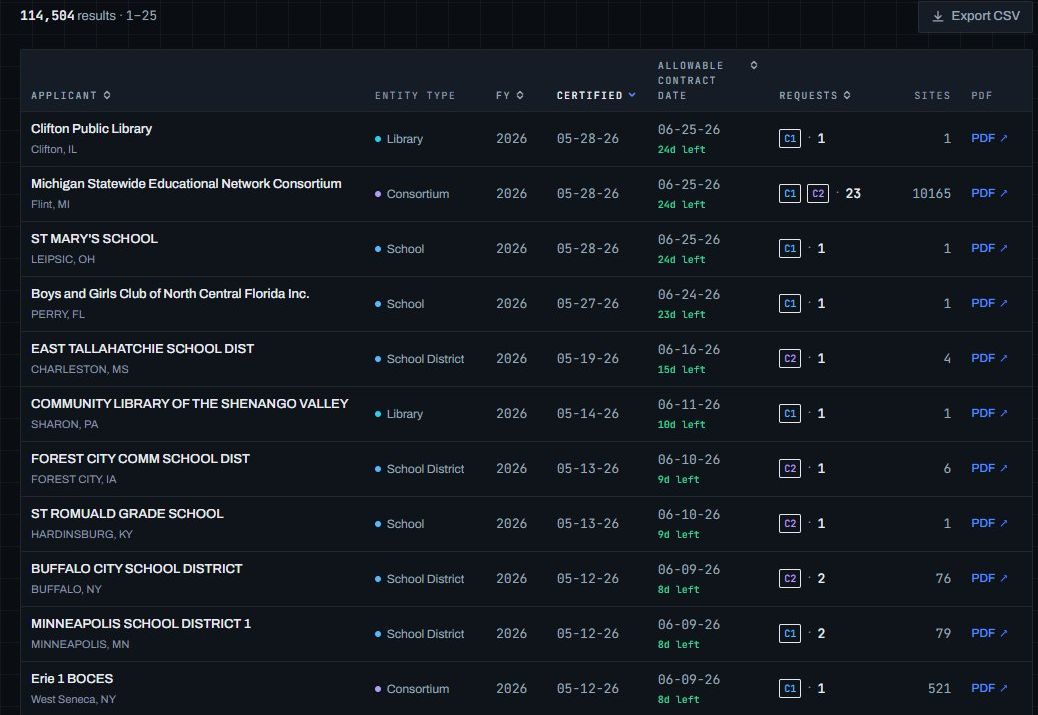
Task: Click certified date 05-19-26
Action: pos(588,358)
